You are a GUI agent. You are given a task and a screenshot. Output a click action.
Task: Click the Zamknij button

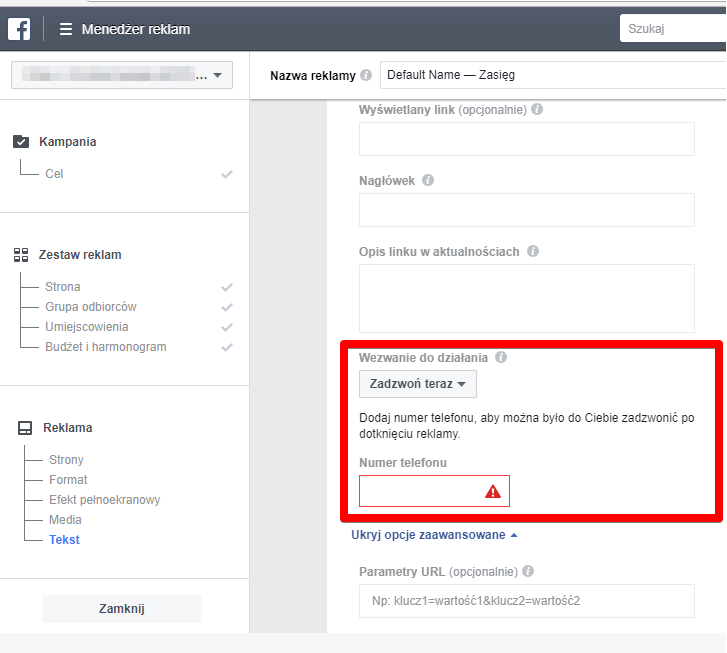[x=122, y=608]
